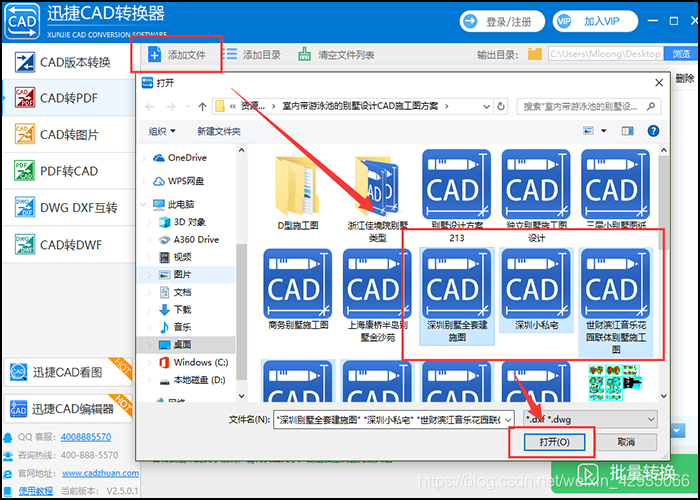
Task: Launch 迅捷CAD编辑器 editor
Action: point(68,408)
